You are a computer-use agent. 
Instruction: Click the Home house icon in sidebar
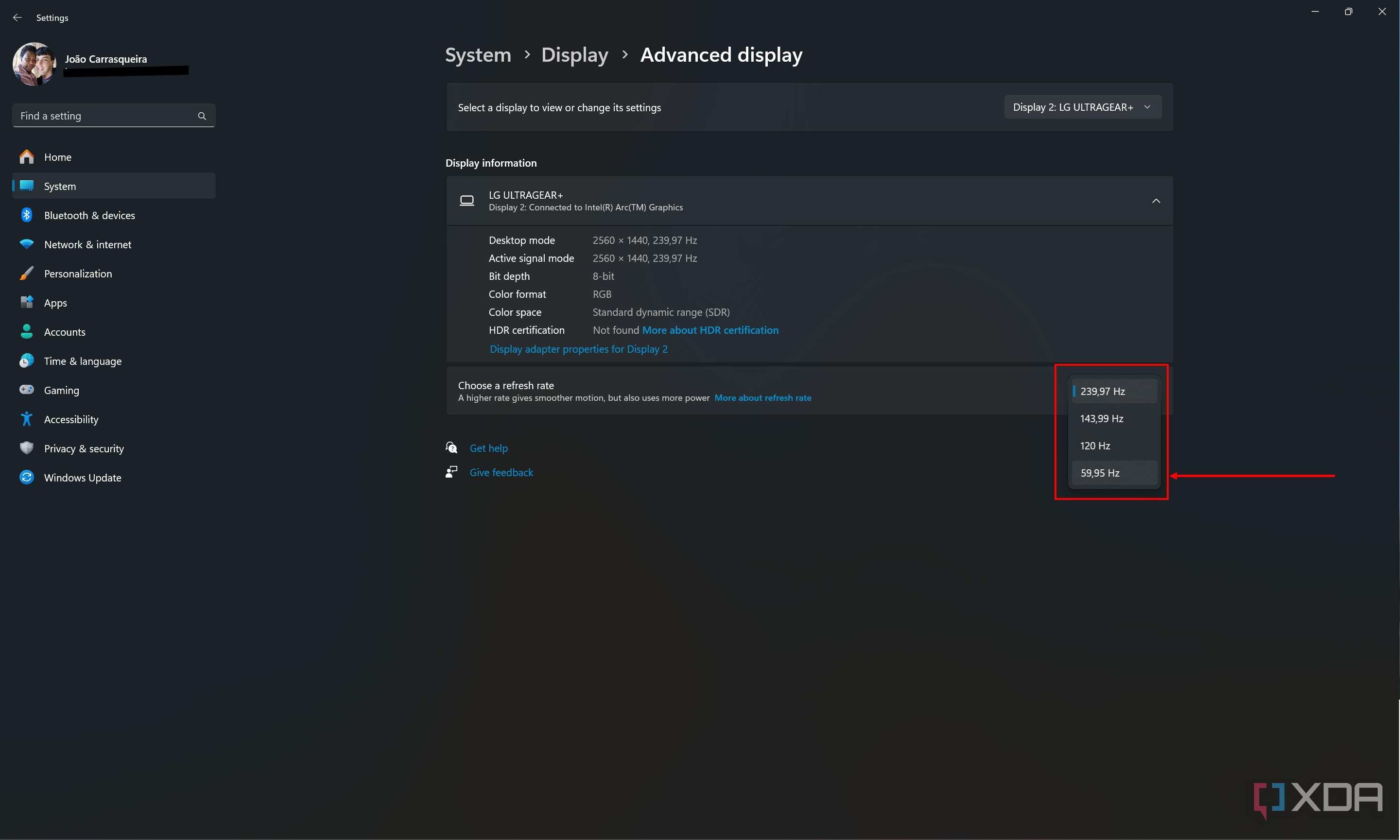pyautogui.click(x=27, y=157)
